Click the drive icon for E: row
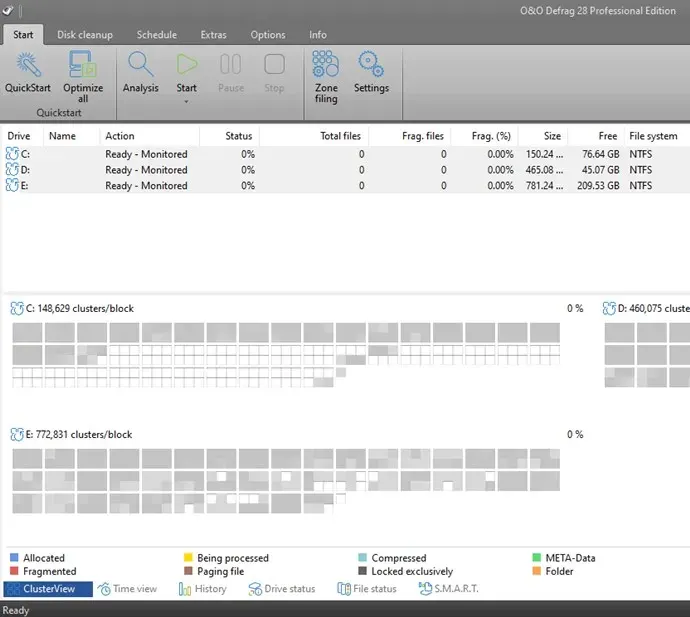 pos(12,186)
